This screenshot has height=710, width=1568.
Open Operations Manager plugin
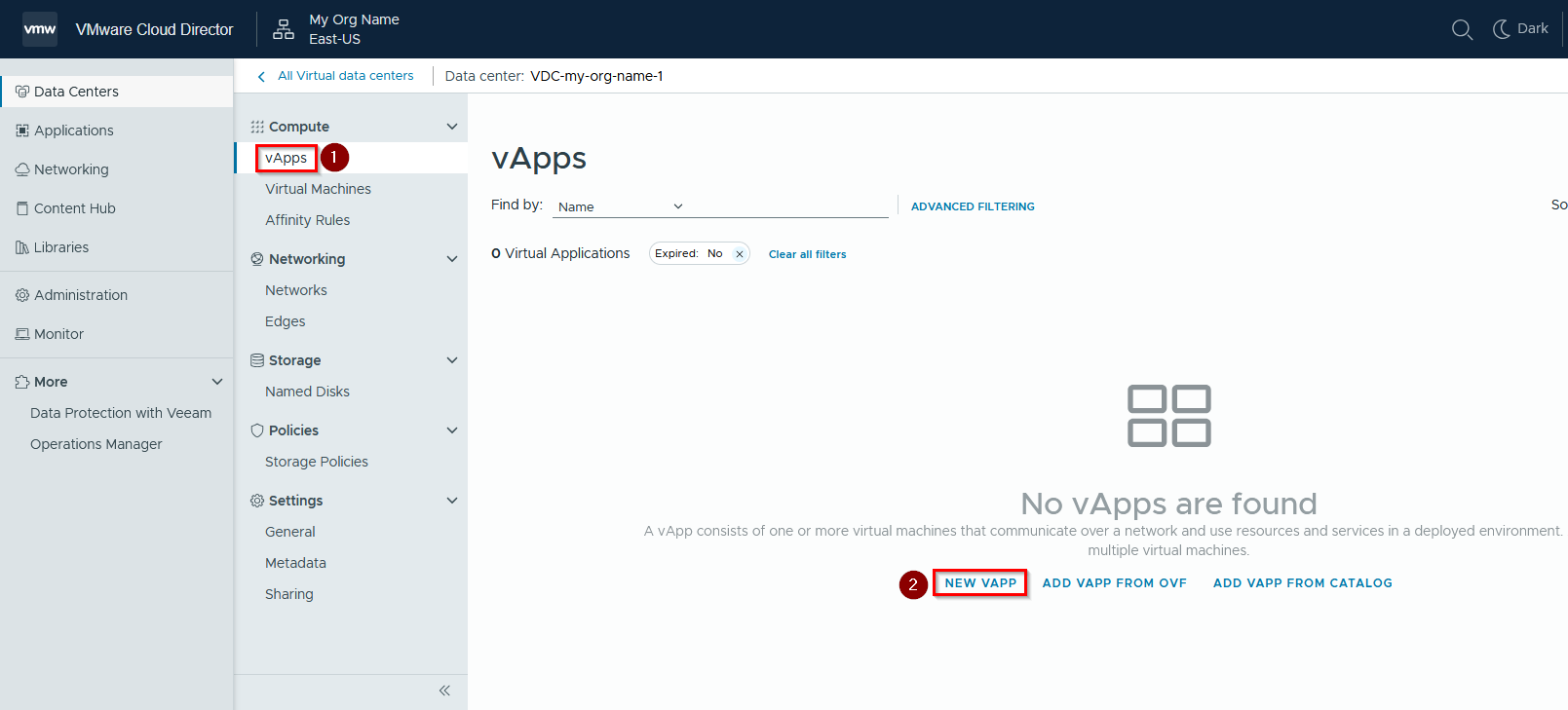pyautogui.click(x=96, y=444)
